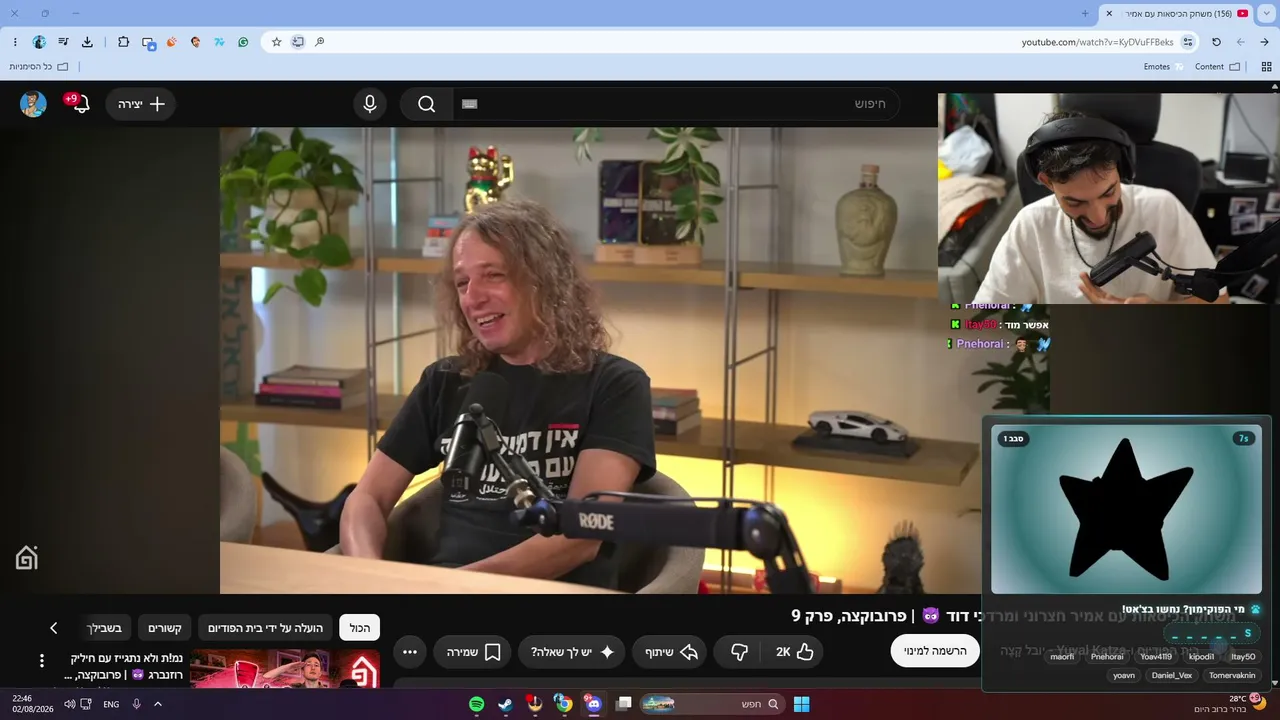The image size is (1280, 720).
Task: Open Chrome from the taskbar
Action: click(x=564, y=704)
